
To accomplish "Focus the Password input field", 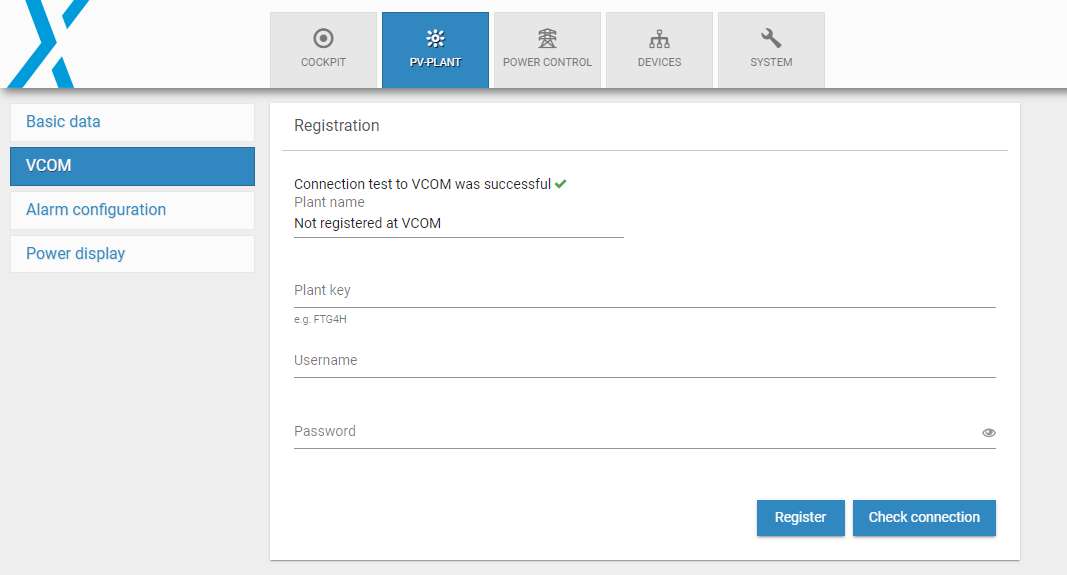I will click(636, 432).
